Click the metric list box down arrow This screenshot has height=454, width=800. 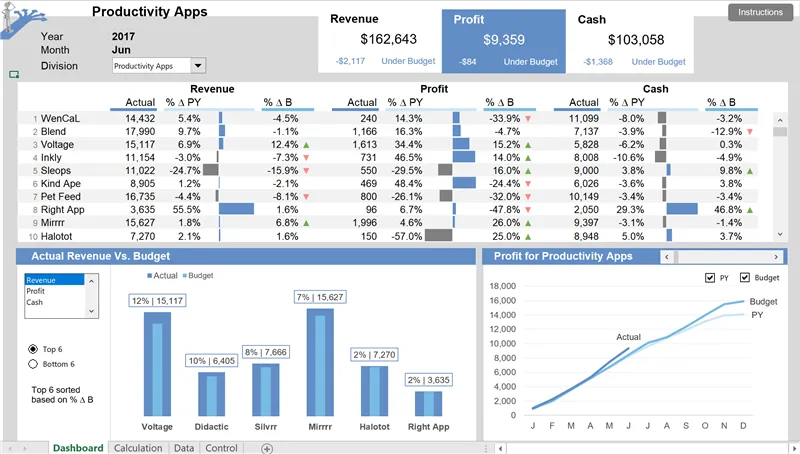click(94, 312)
